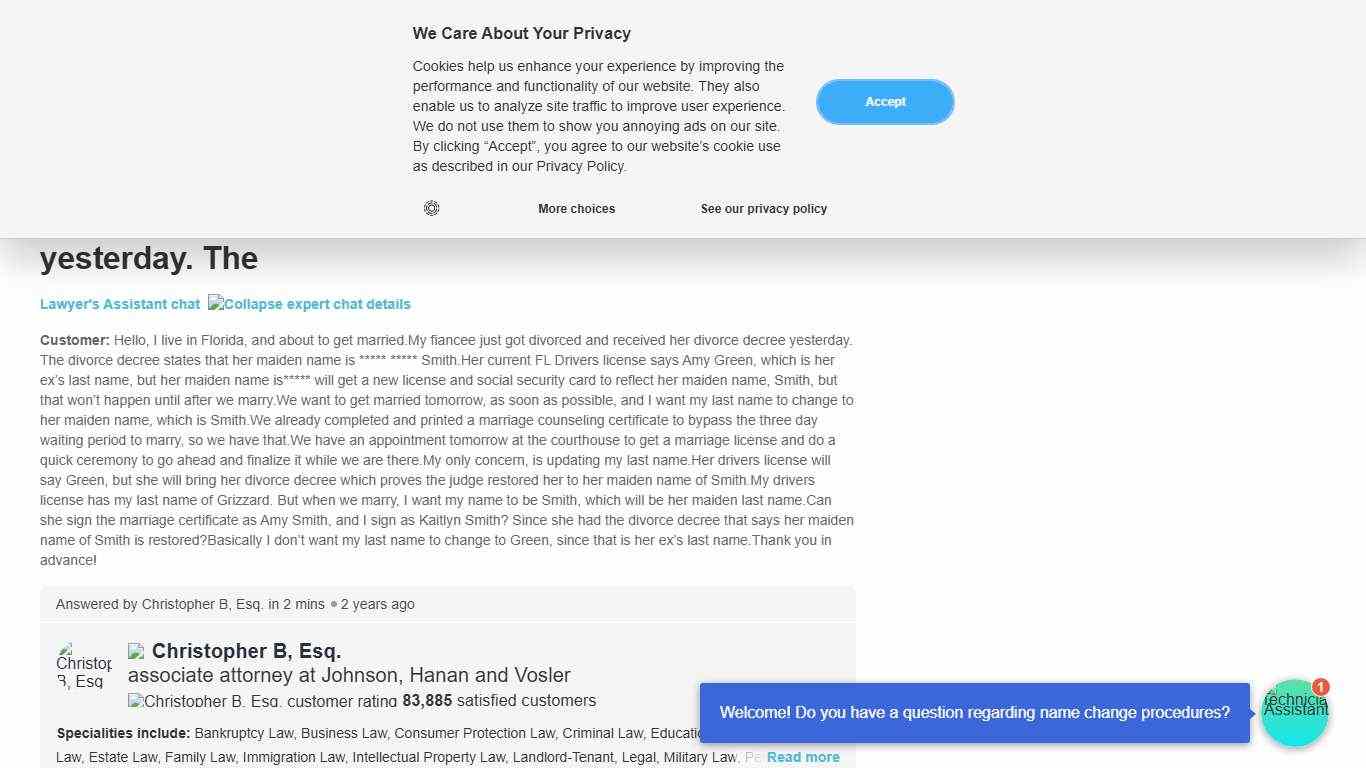Click the We Care About Your Privacy heading
This screenshot has height=768, width=1366.
point(521,33)
